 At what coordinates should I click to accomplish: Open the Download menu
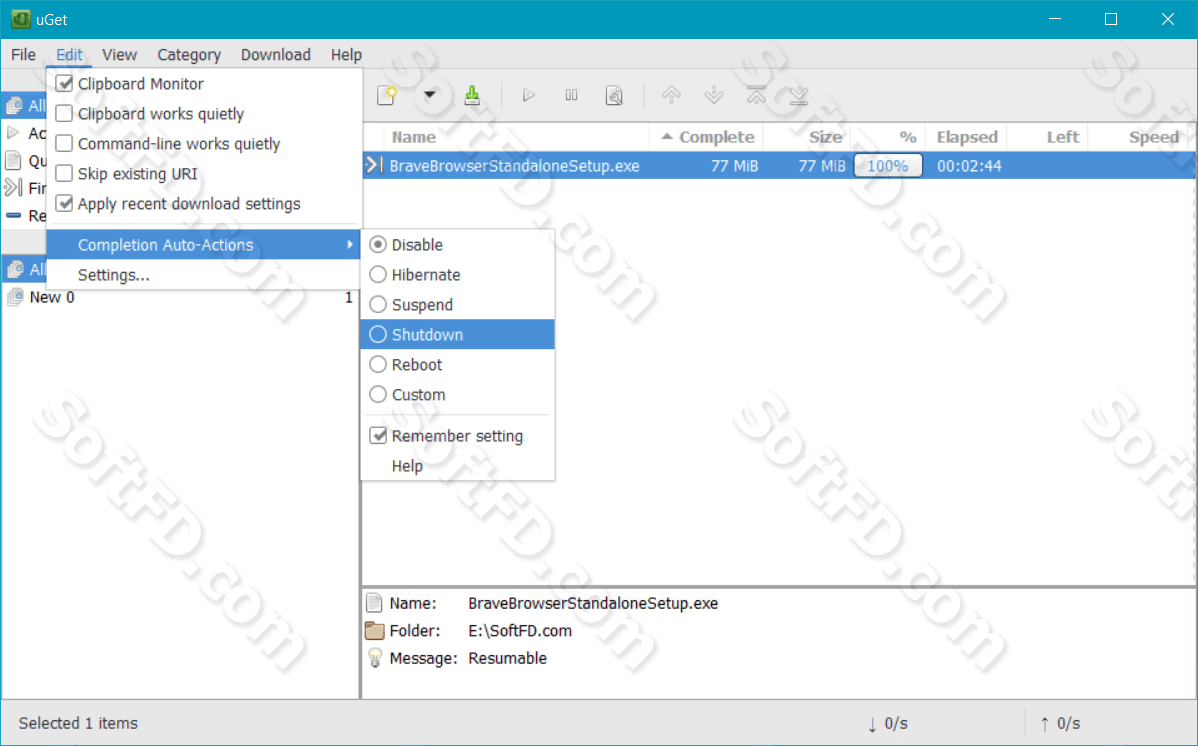[x=276, y=54]
